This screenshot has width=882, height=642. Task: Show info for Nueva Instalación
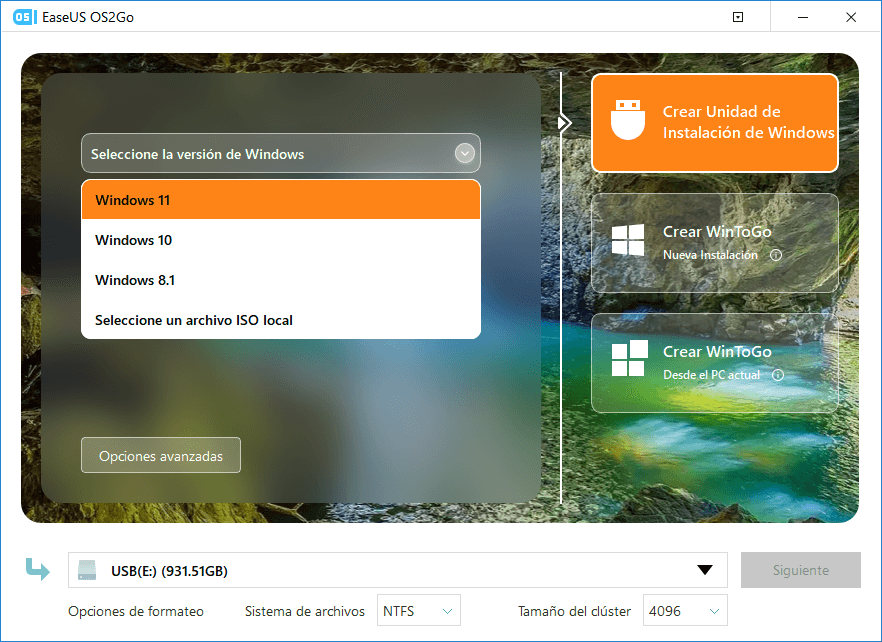(776, 255)
